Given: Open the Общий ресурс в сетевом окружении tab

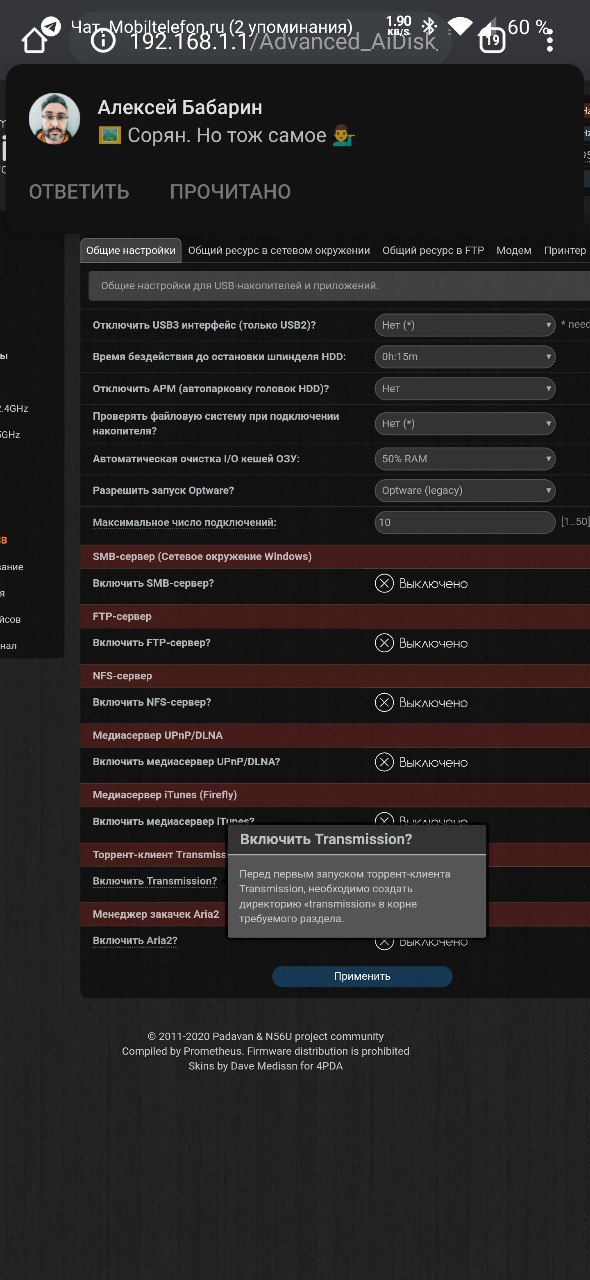Looking at the screenshot, I should point(279,251).
